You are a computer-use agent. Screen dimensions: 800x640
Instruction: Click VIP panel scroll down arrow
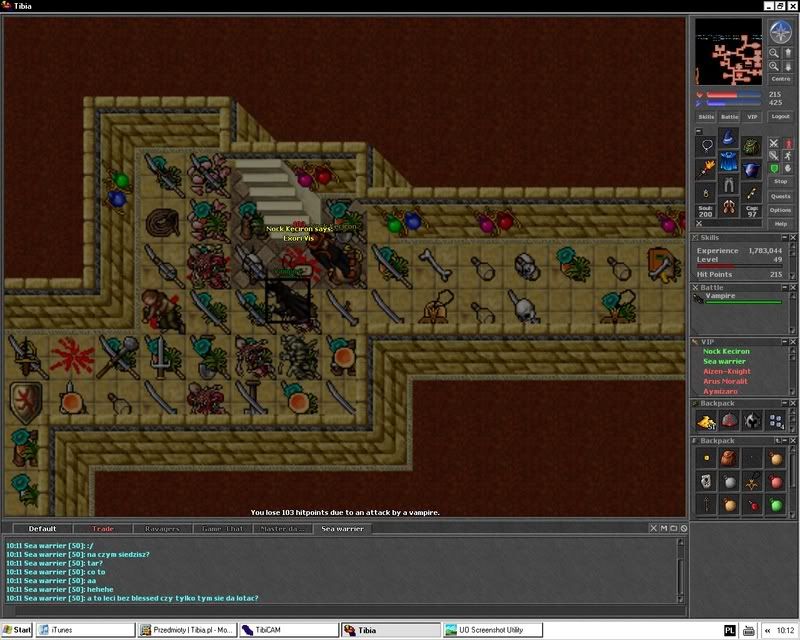tap(792, 392)
